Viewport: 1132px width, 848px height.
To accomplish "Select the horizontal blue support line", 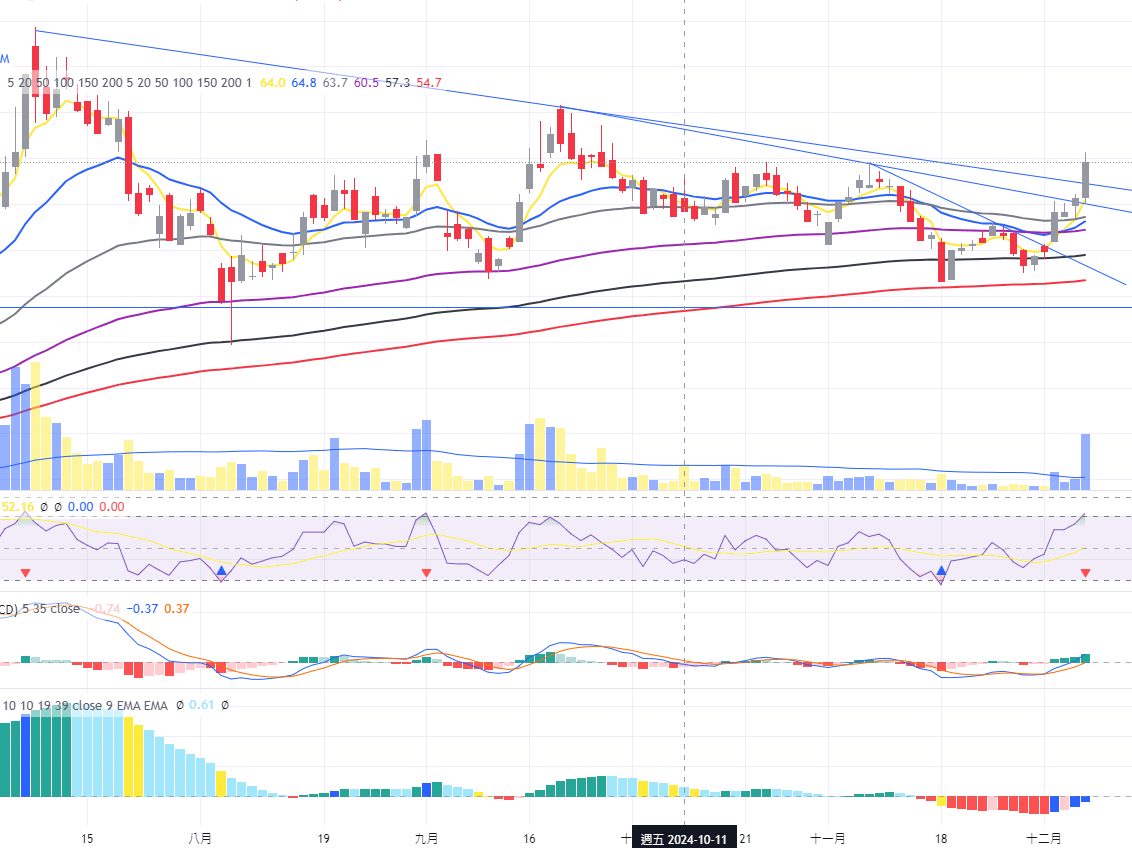I will point(566,307).
